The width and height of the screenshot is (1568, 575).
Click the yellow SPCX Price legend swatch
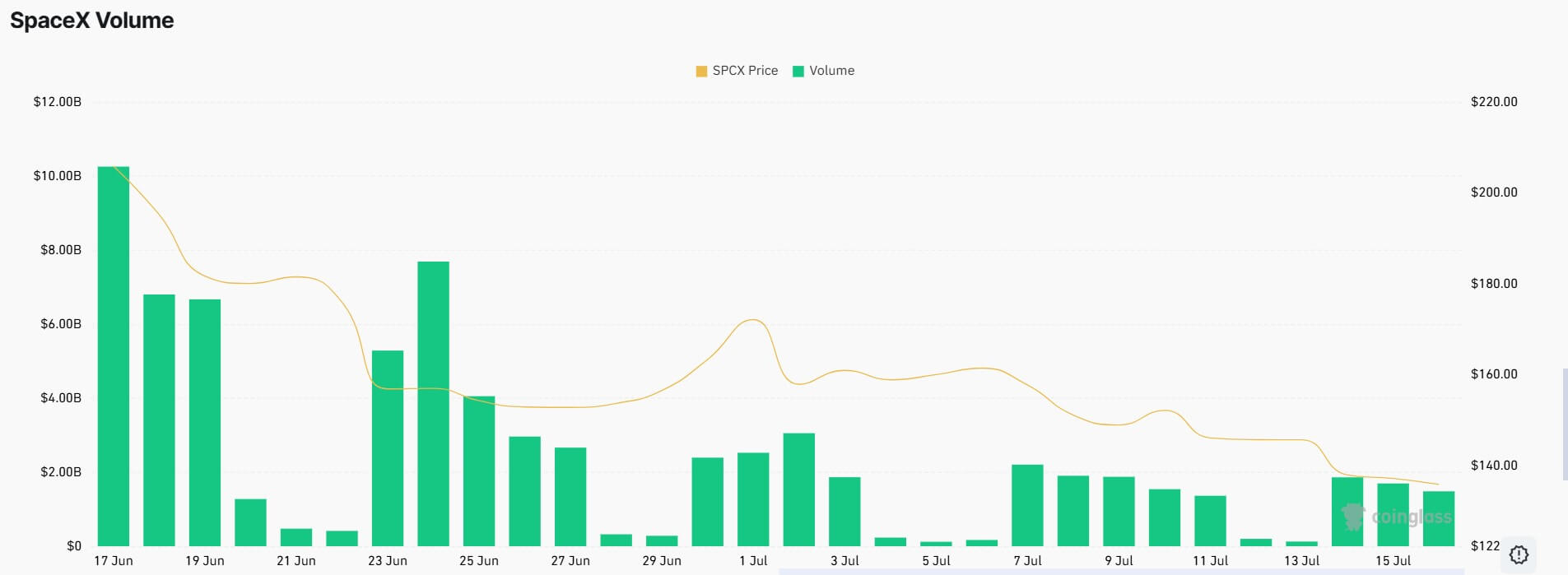pos(701,72)
